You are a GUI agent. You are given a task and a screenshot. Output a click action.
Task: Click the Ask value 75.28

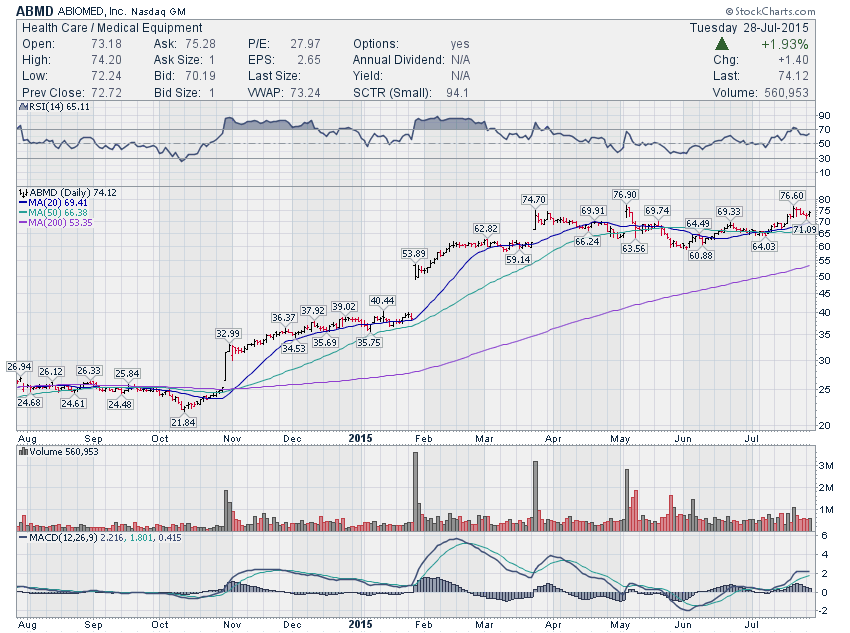[x=200, y=44]
